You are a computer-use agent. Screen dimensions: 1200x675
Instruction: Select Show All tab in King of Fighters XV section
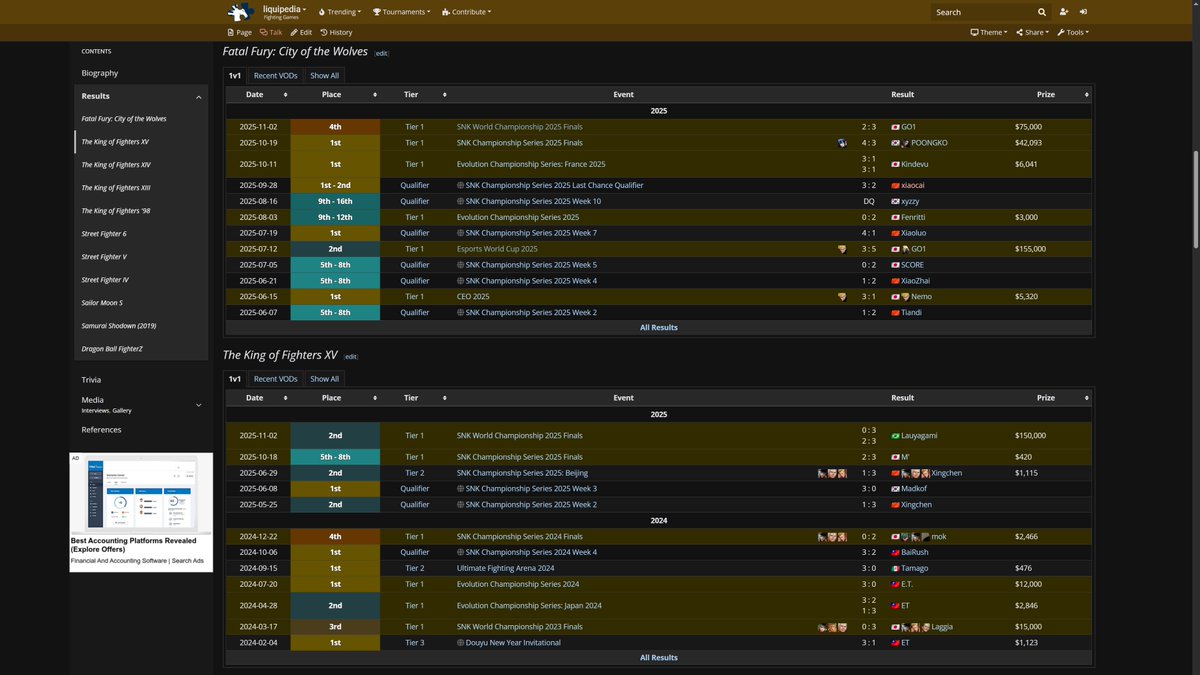324,379
